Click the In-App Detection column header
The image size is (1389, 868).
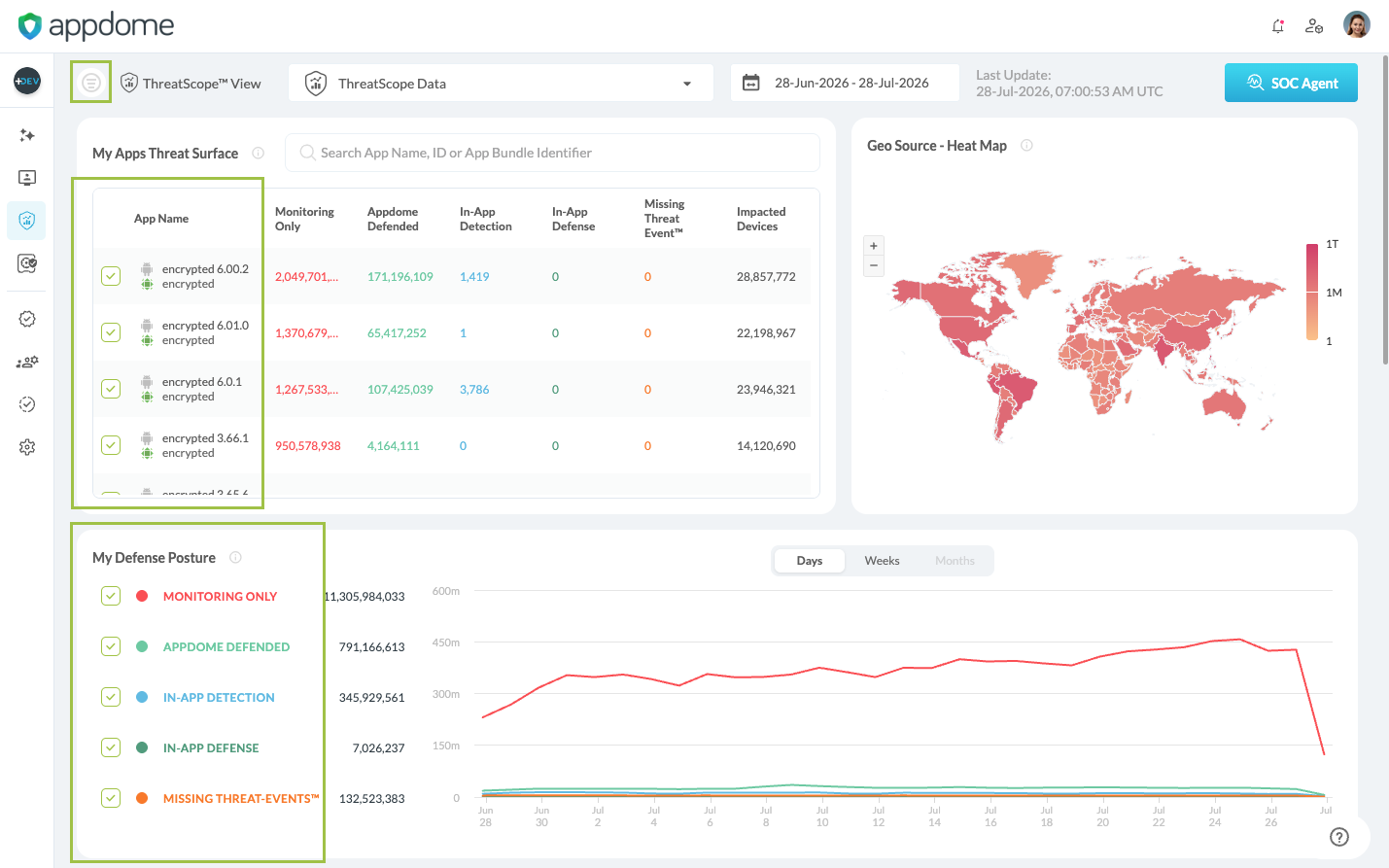pyautogui.click(x=486, y=219)
